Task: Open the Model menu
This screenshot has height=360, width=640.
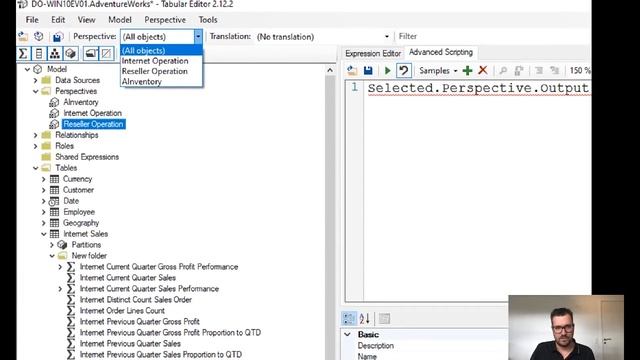Action: coord(120,20)
